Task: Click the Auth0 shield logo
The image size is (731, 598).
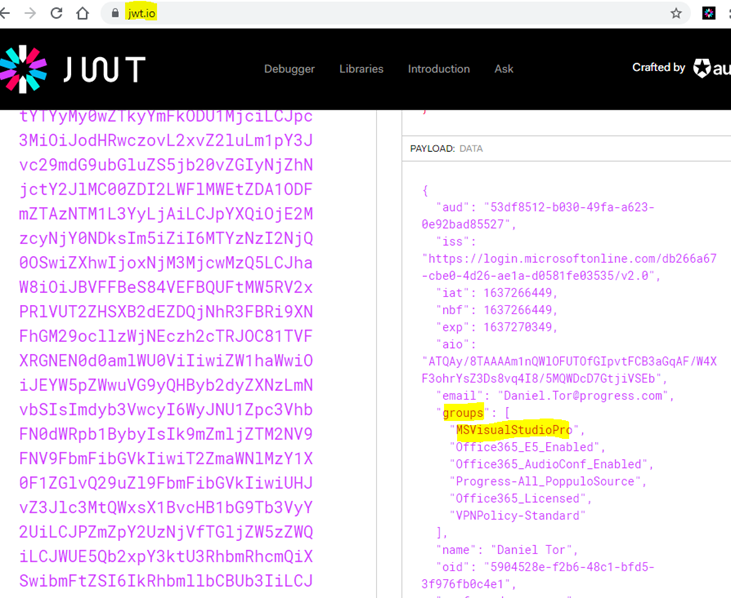Action: [x=702, y=68]
